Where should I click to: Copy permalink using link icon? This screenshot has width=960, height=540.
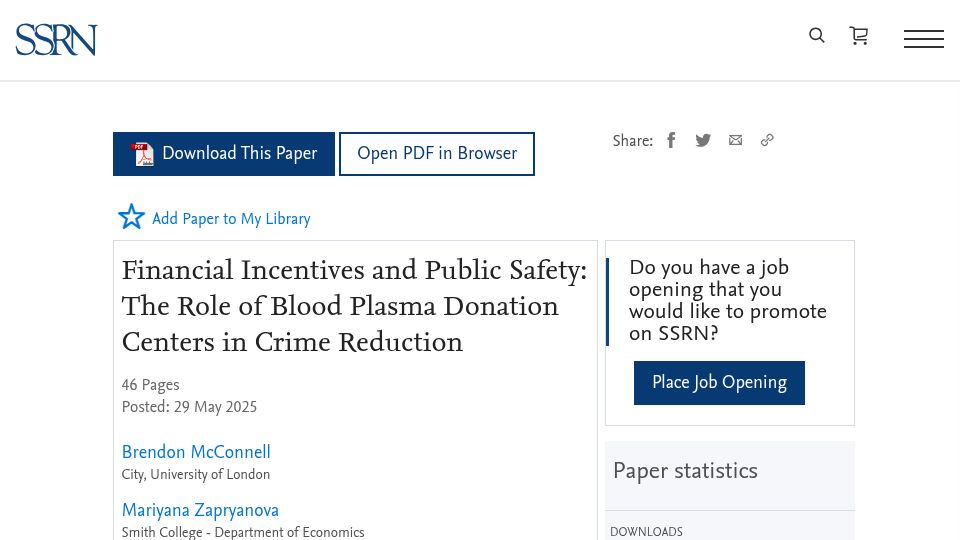[x=767, y=140]
